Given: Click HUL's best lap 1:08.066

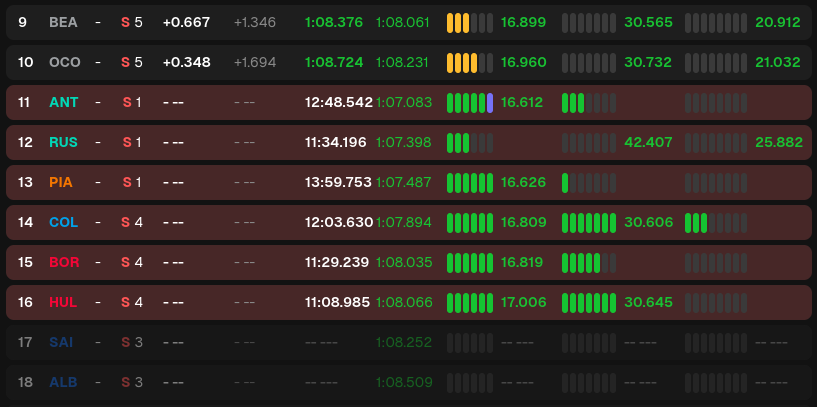Looking at the screenshot, I should click(404, 302).
